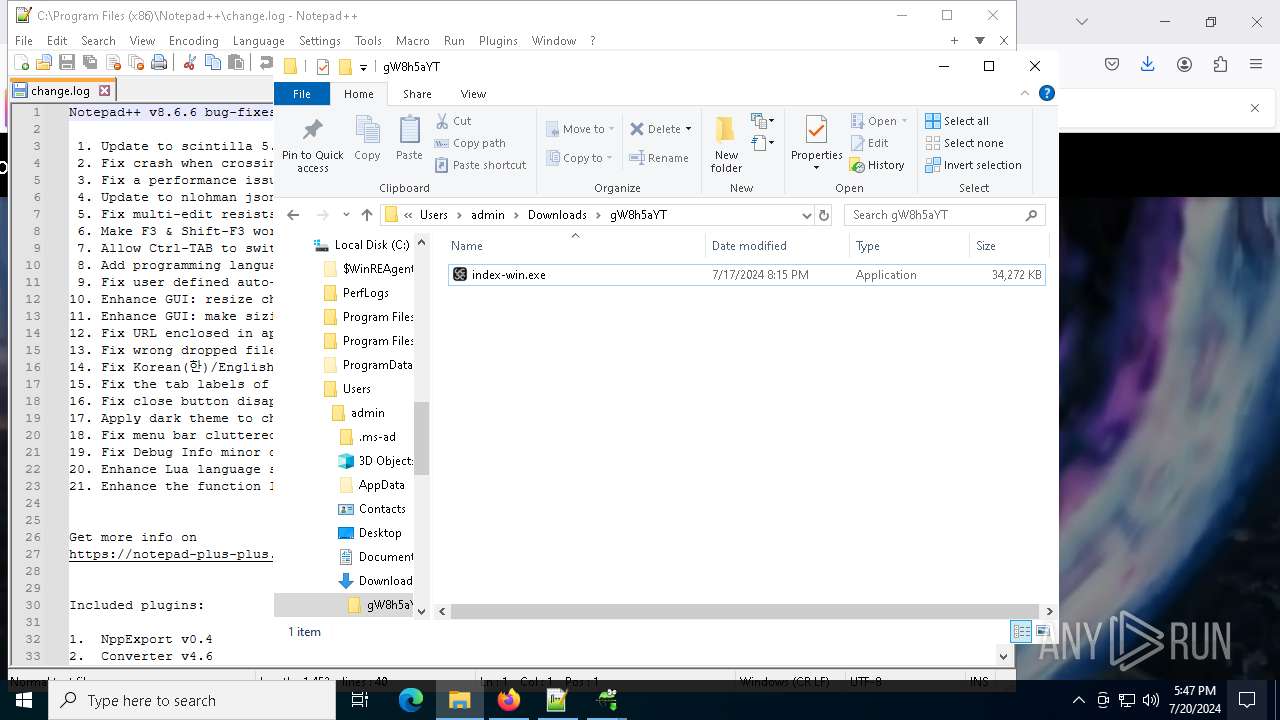Screen dimensions: 1280x720
Task: Create a New folder from the ribbon
Action: tap(726, 145)
